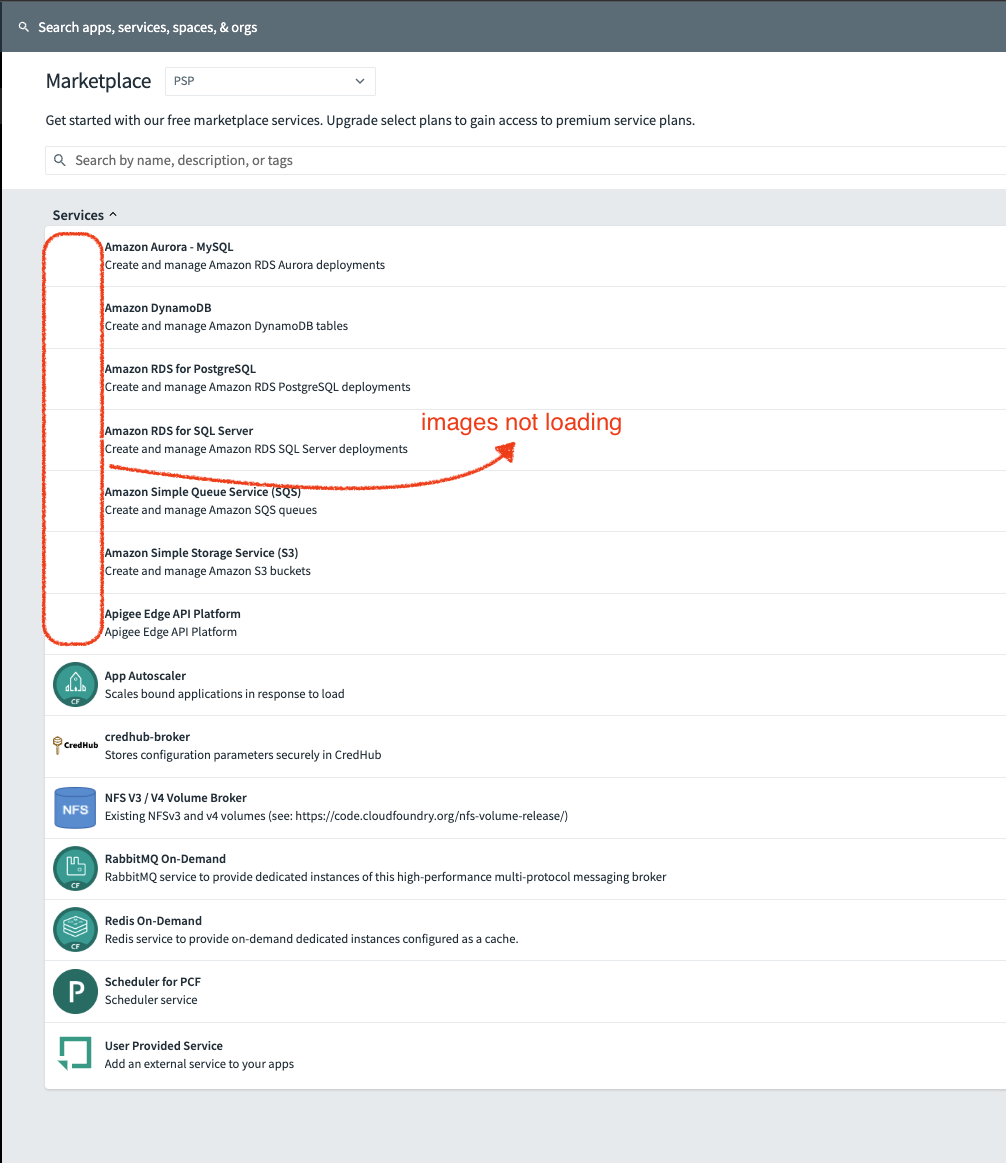Click the Marketplace page heading
The width and height of the screenshot is (1006, 1163).
(x=99, y=81)
